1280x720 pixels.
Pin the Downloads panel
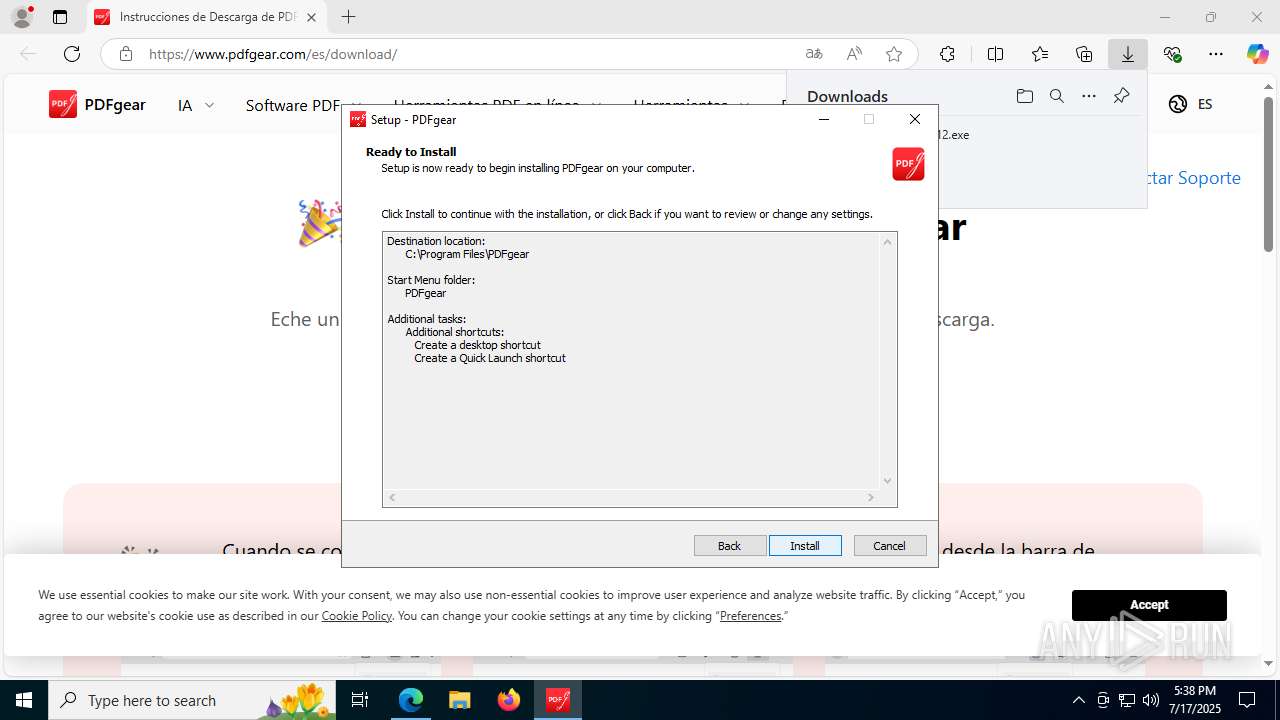click(x=1121, y=96)
